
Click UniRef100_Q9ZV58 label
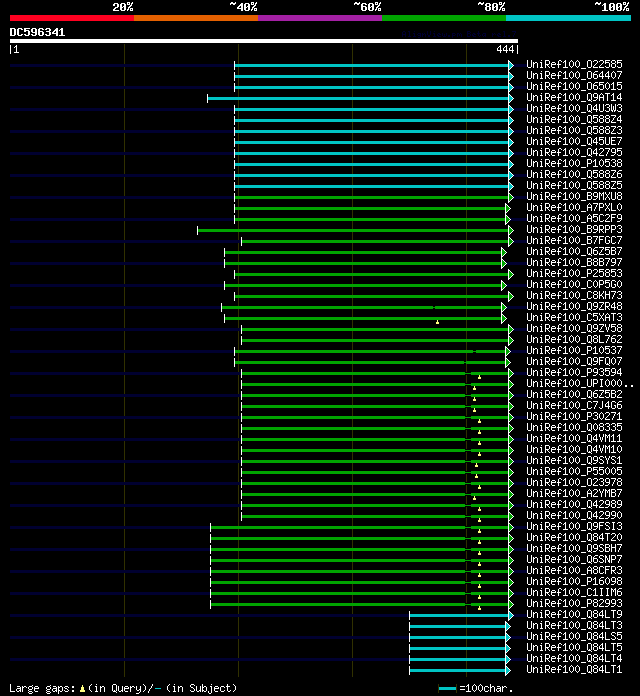coord(574,328)
